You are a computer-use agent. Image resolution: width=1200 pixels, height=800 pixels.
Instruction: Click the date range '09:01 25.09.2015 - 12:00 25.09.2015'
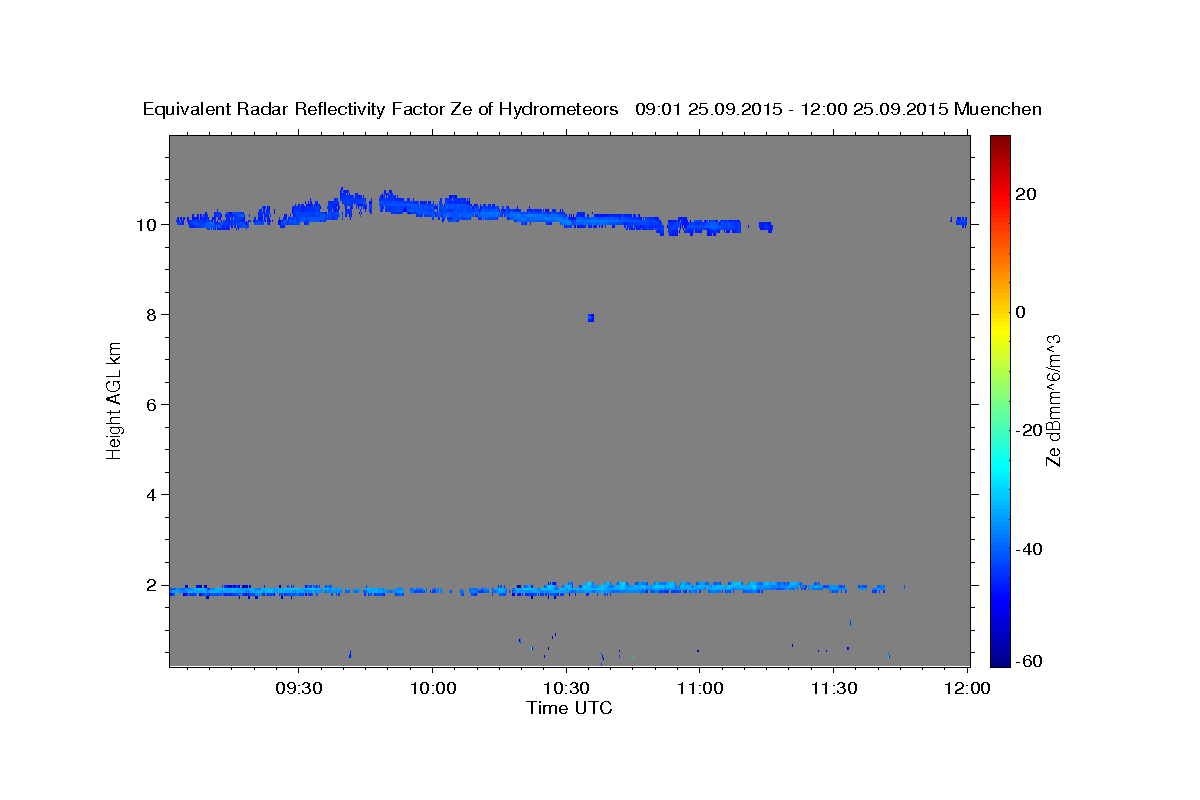tap(792, 109)
